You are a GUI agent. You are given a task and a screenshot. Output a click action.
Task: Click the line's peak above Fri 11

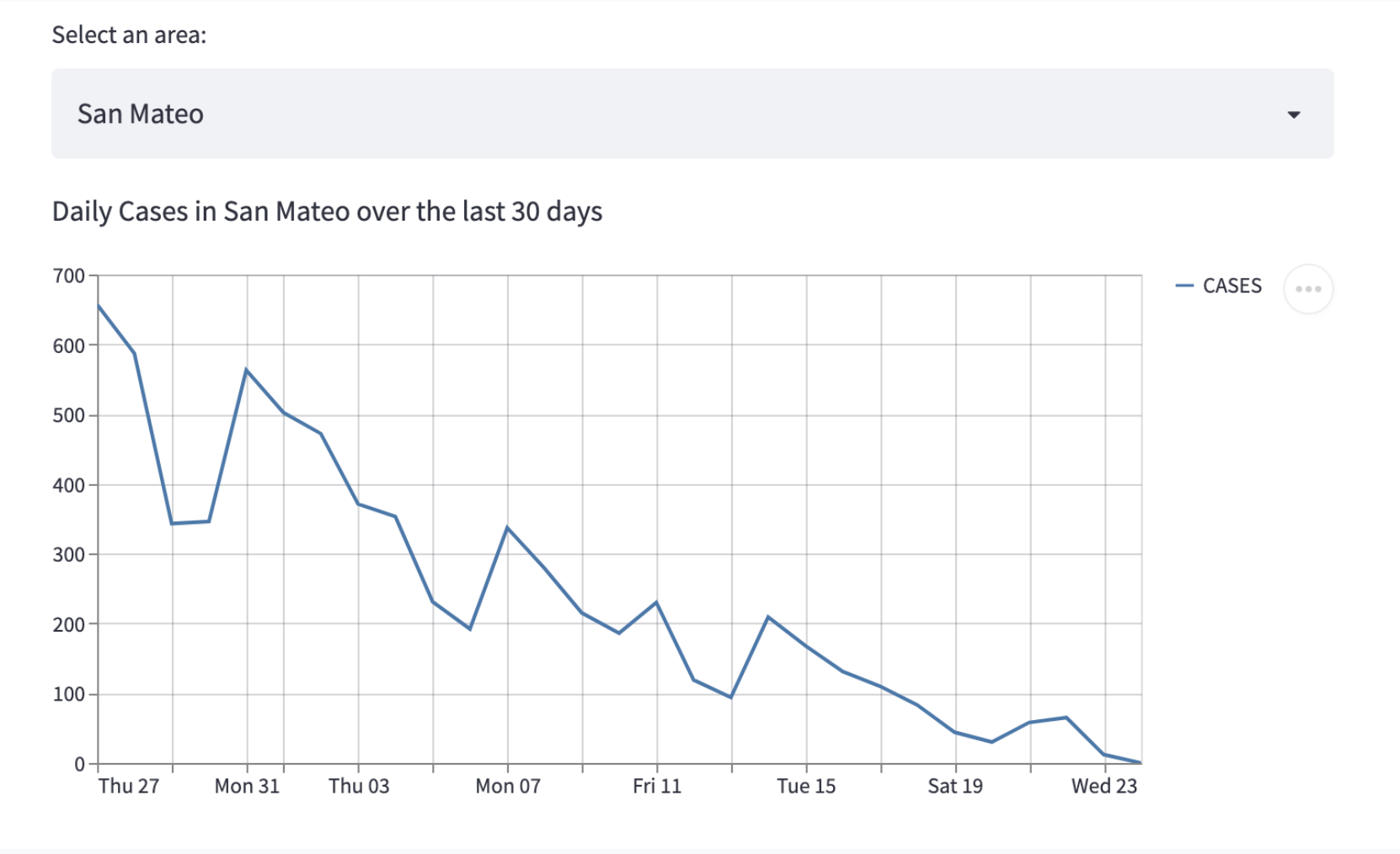656,603
